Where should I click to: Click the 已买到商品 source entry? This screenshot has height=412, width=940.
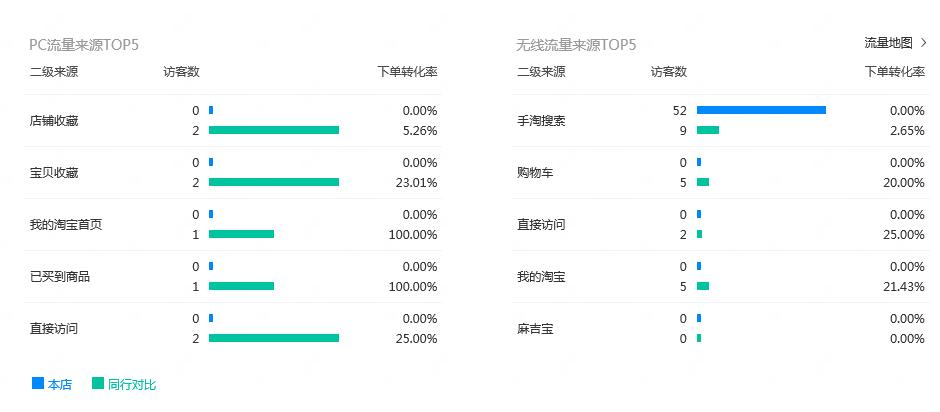coord(60,277)
